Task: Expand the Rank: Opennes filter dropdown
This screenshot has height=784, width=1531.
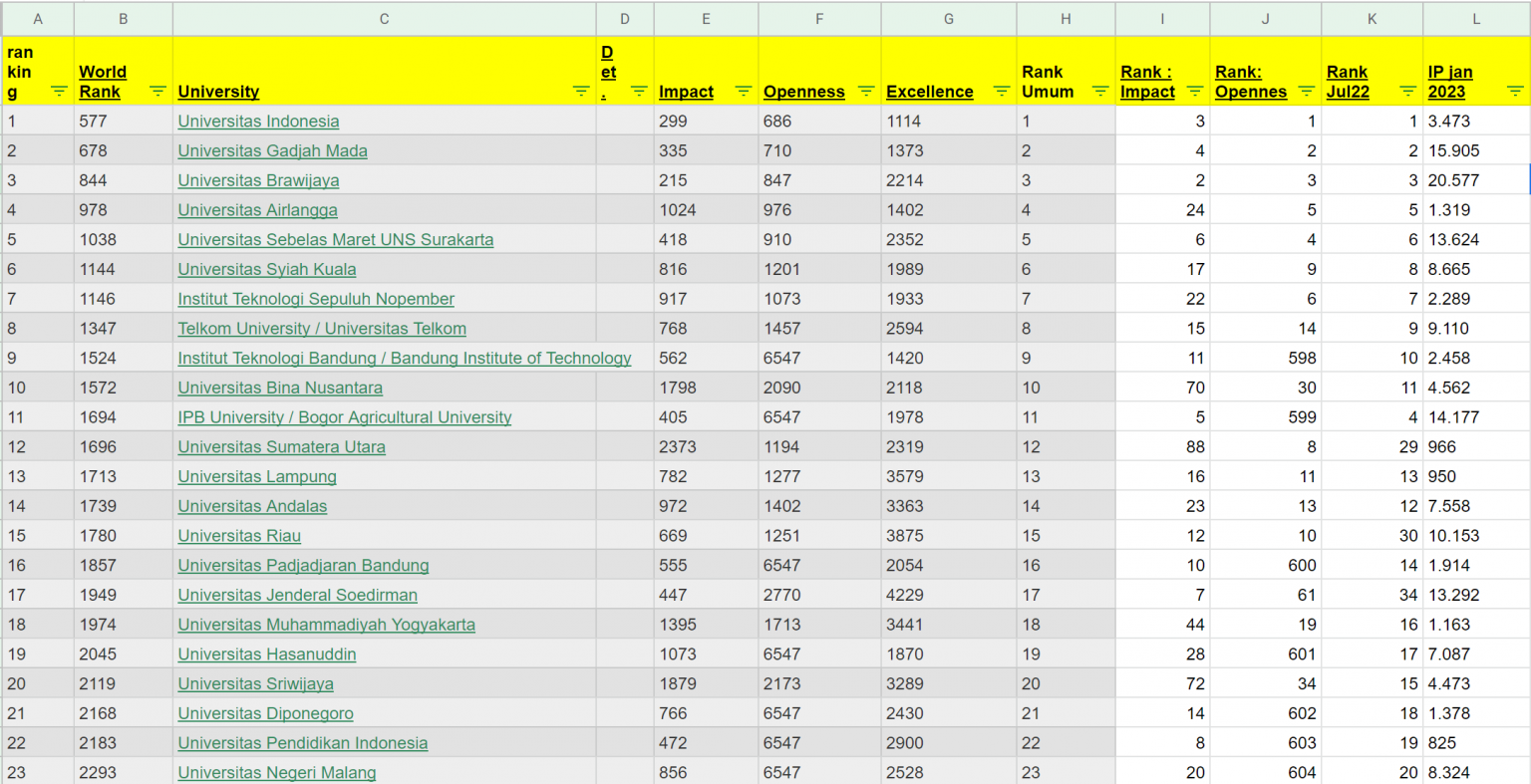Action: tap(1306, 92)
